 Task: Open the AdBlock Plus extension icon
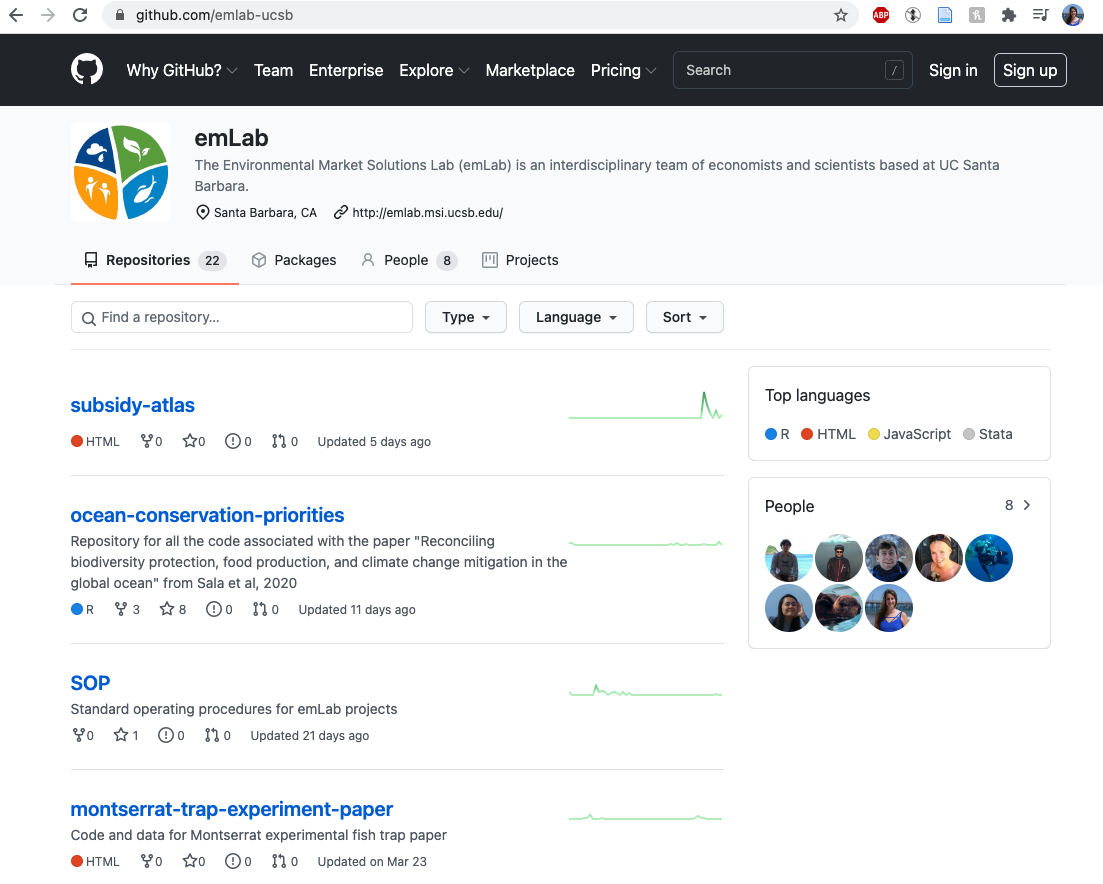(881, 15)
